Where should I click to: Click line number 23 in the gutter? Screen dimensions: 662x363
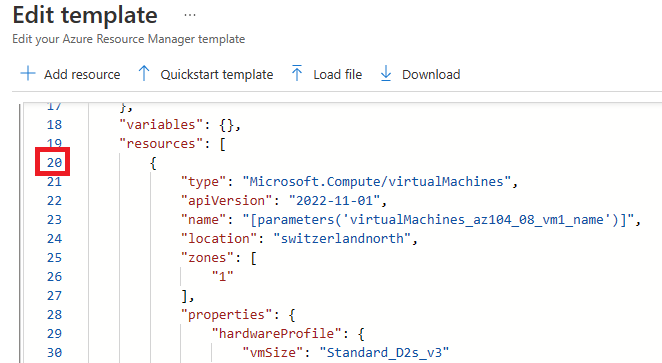[54, 219]
